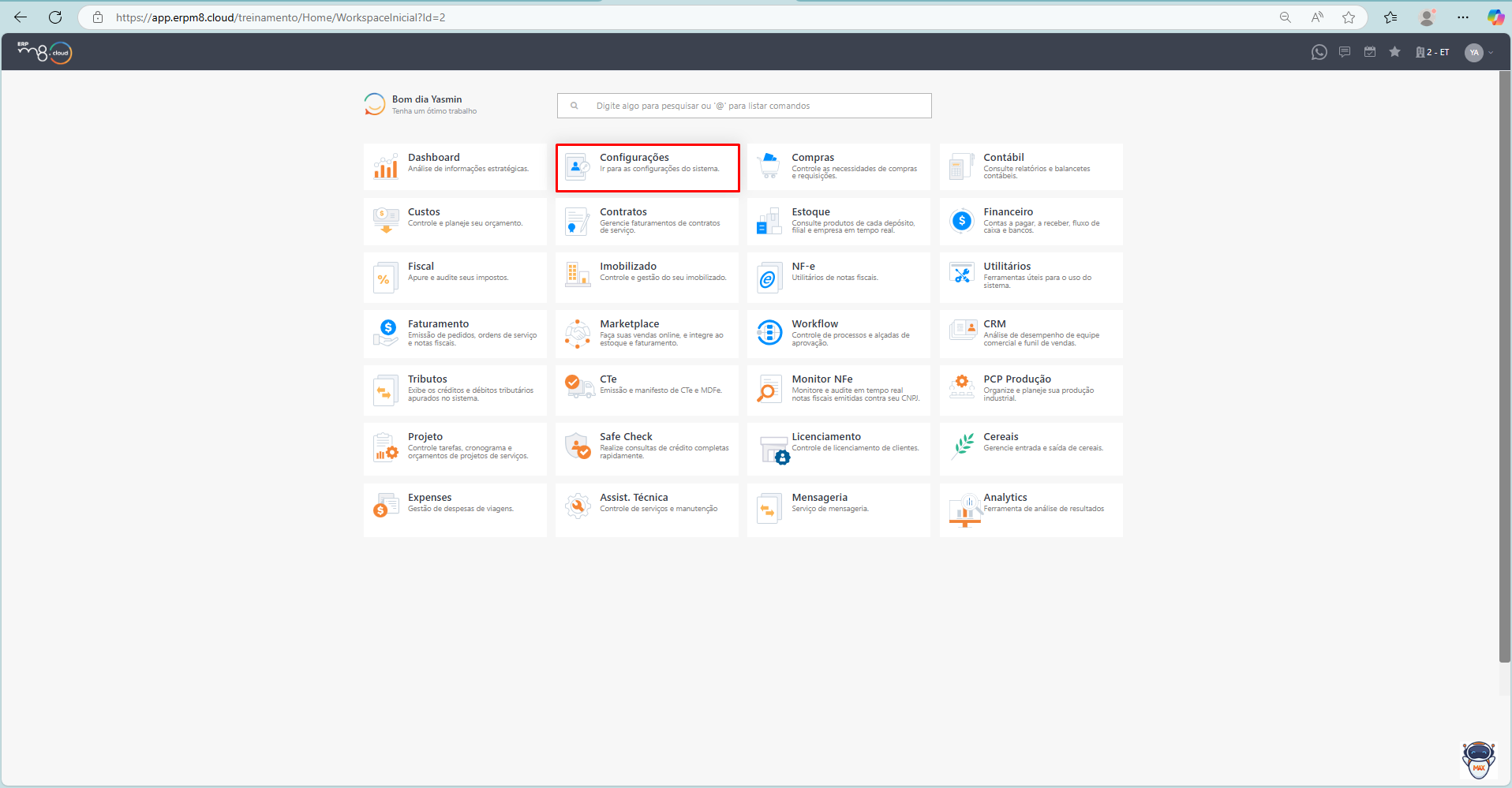Open the Configurações module
The width and height of the screenshot is (1512, 788).
click(647, 167)
